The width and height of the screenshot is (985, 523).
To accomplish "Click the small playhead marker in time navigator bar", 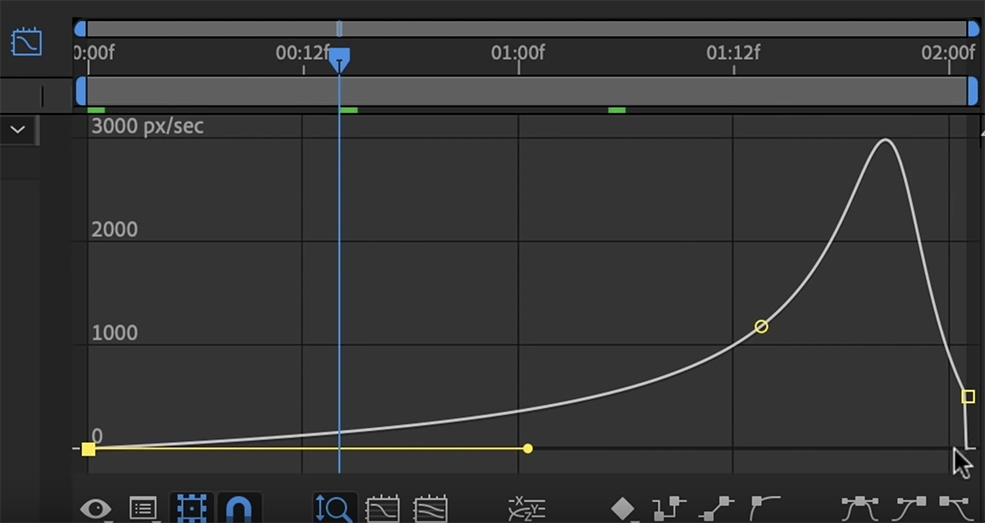I will pos(339,29).
